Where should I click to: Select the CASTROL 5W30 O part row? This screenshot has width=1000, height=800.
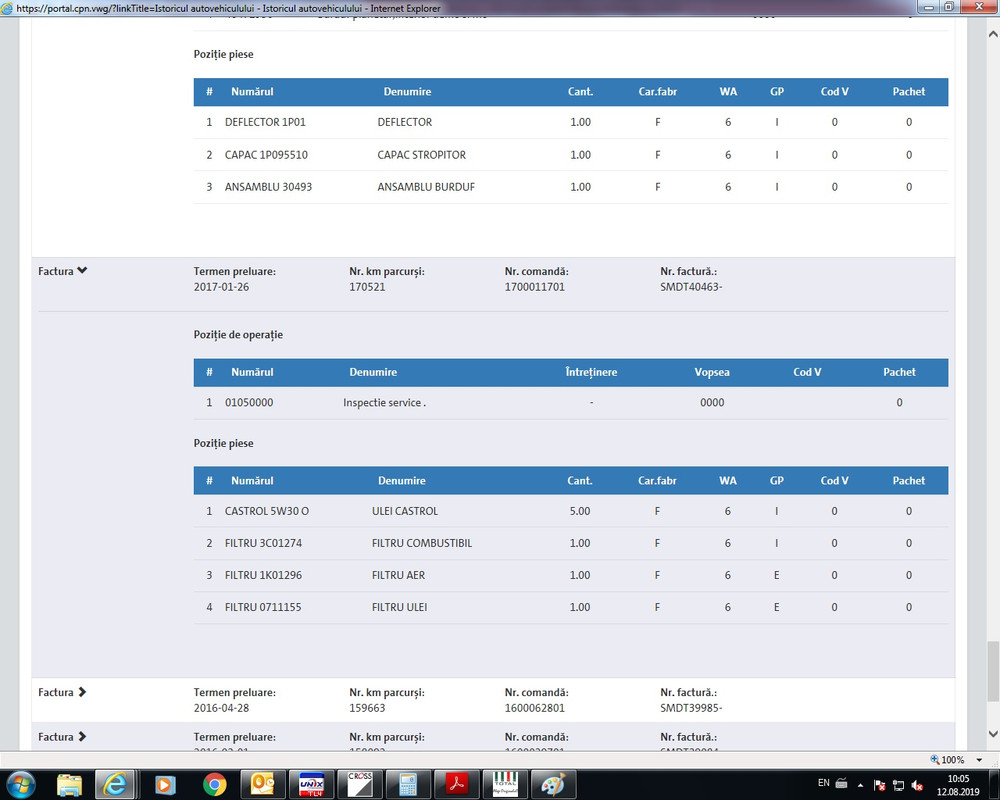571,511
